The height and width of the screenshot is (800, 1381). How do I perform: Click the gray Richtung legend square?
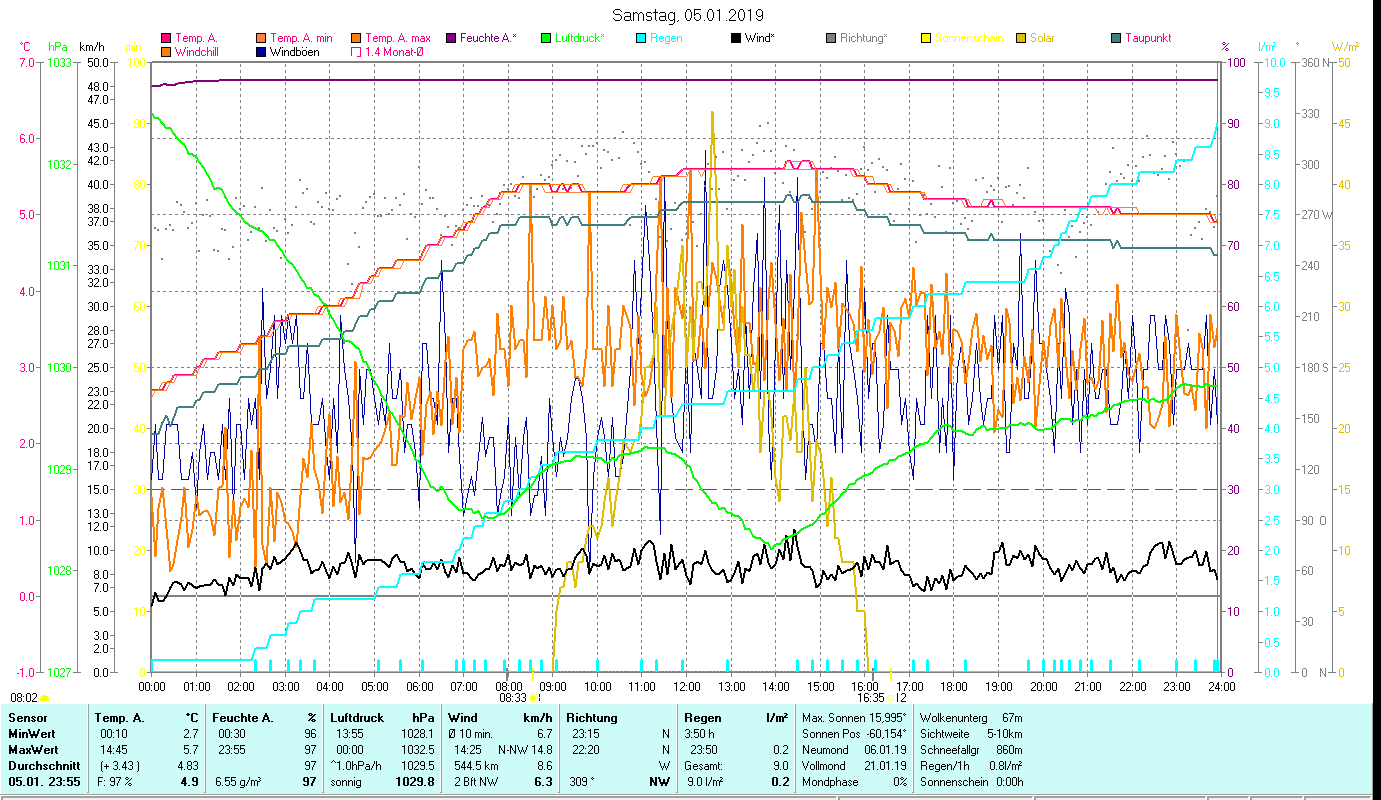pyautogui.click(x=831, y=39)
